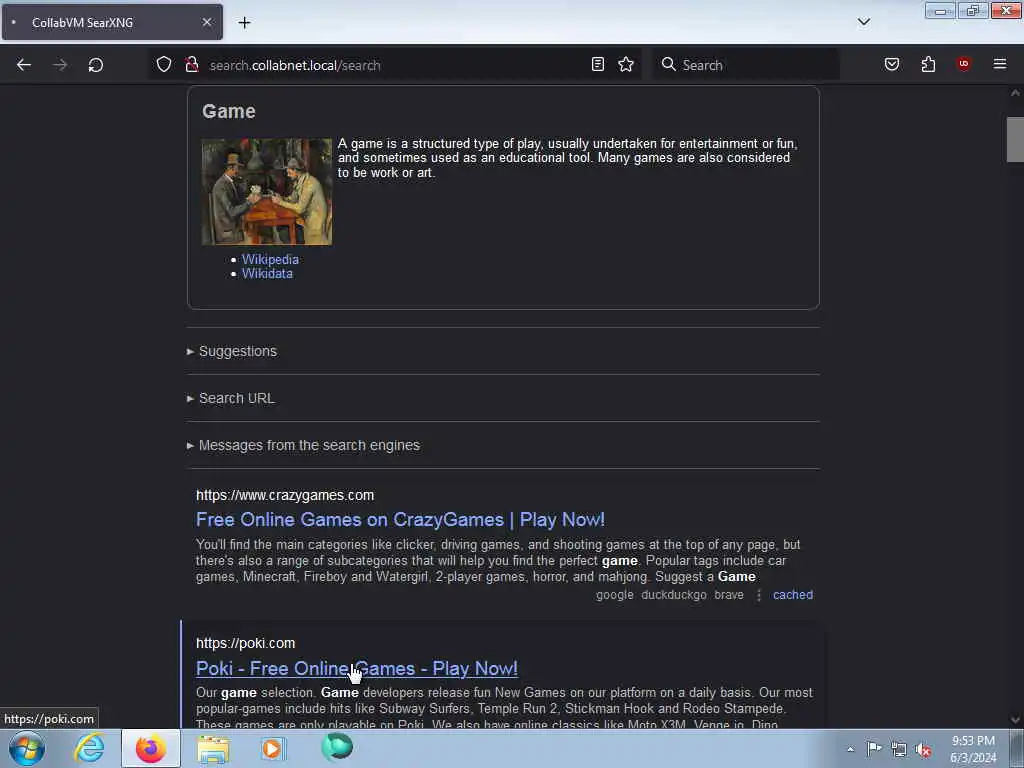Click the brave engine label

(729, 595)
